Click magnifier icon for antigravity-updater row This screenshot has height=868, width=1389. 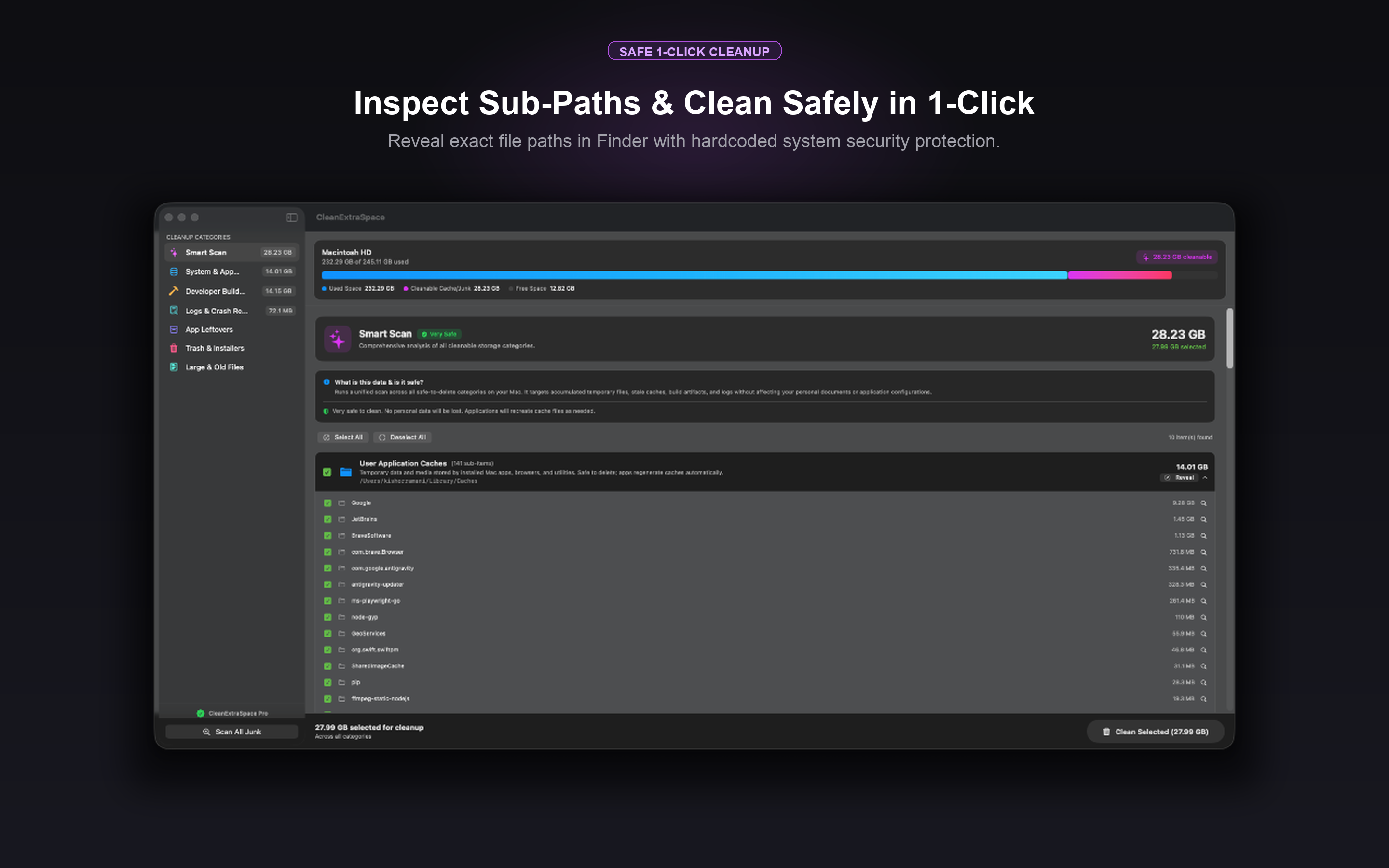click(1204, 584)
